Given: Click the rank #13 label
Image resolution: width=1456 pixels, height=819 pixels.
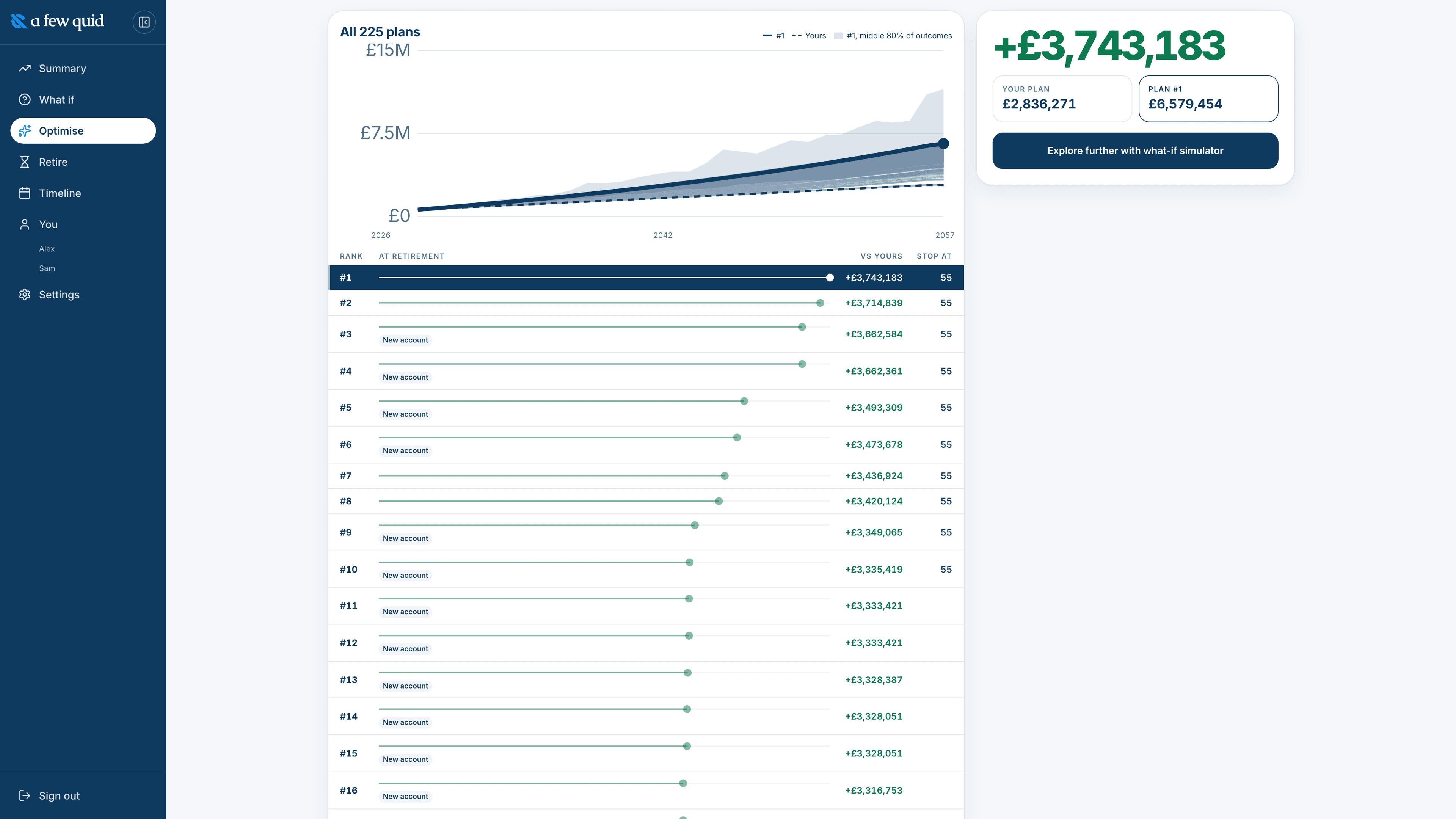Looking at the screenshot, I should coord(348,679).
